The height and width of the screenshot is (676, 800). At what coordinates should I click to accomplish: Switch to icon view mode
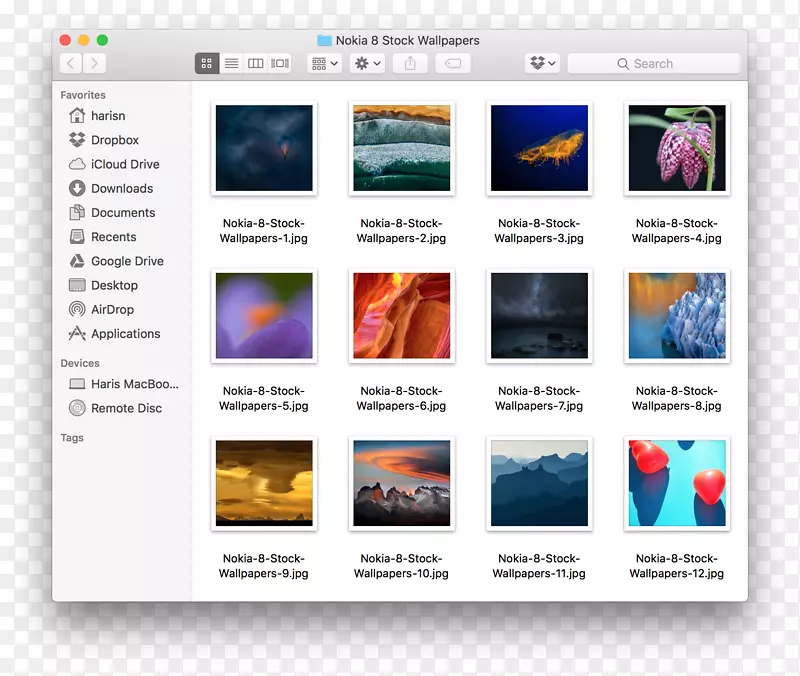pyautogui.click(x=207, y=63)
